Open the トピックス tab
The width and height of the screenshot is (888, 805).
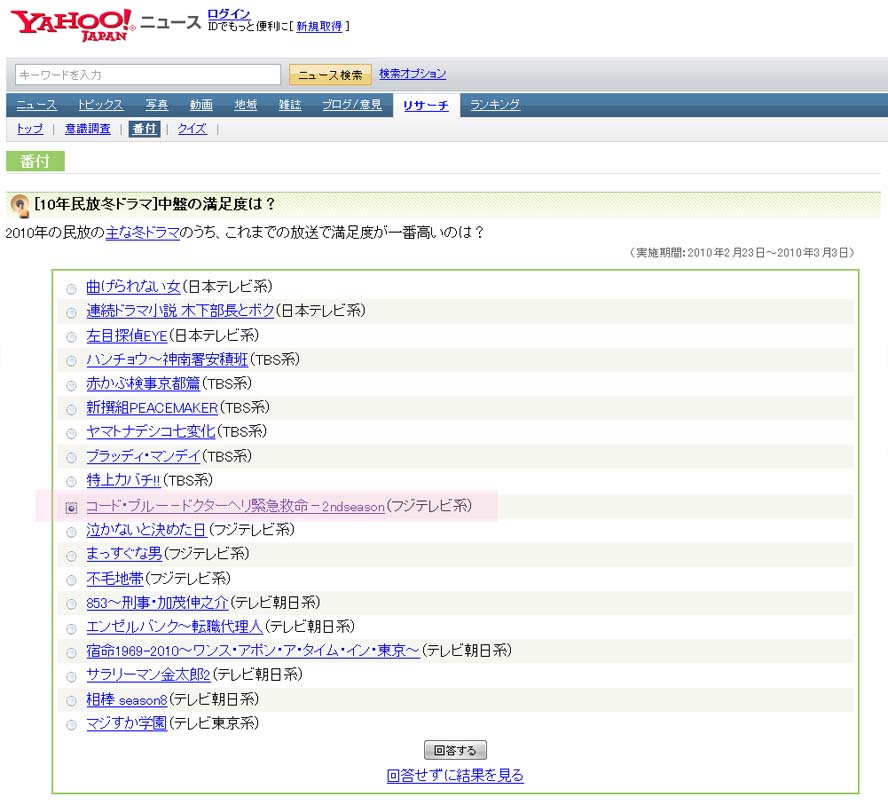click(100, 105)
